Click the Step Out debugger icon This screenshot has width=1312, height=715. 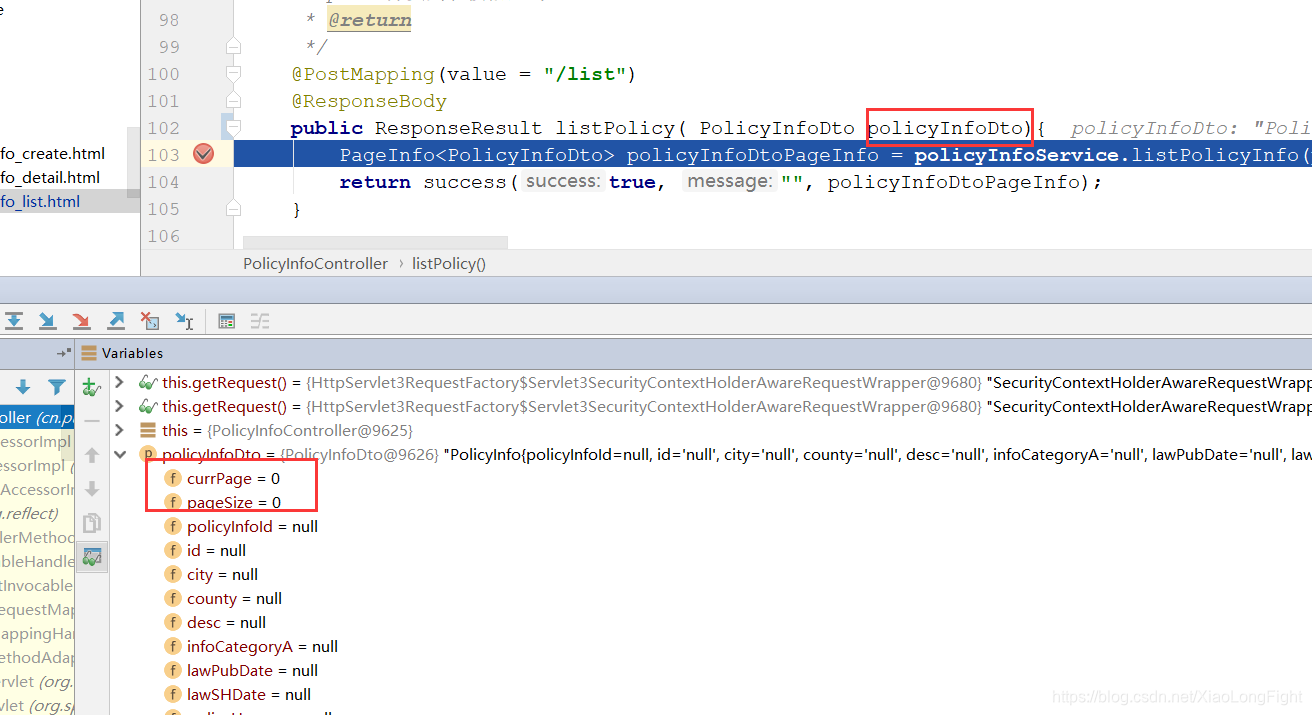click(116, 321)
